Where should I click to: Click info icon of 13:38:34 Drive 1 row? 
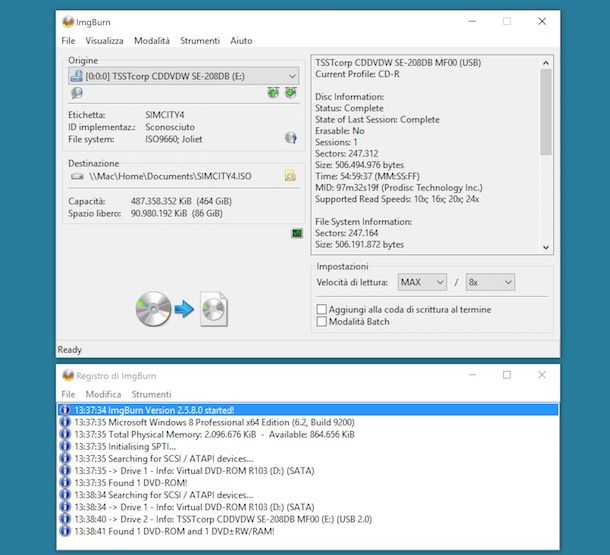(65, 507)
